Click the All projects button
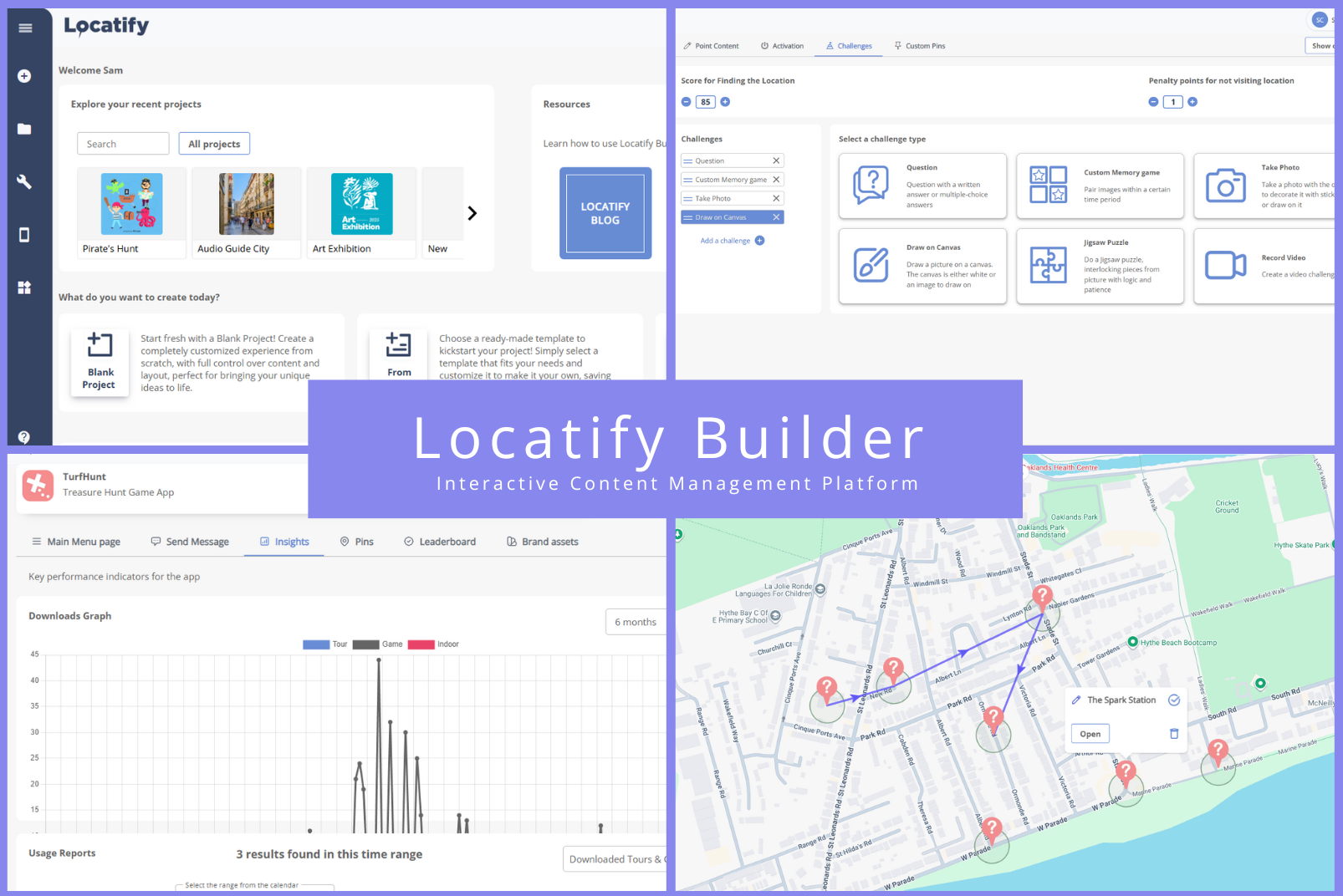 (214, 144)
